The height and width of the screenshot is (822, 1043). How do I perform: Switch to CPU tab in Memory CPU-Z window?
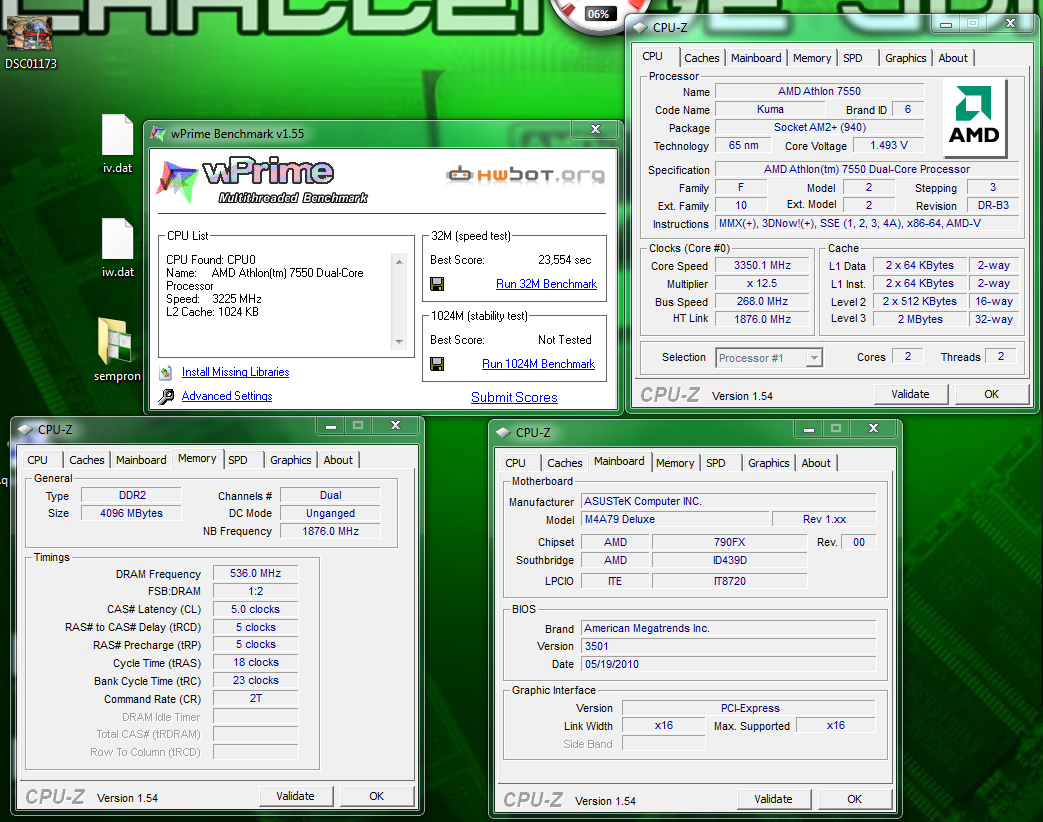pos(37,460)
